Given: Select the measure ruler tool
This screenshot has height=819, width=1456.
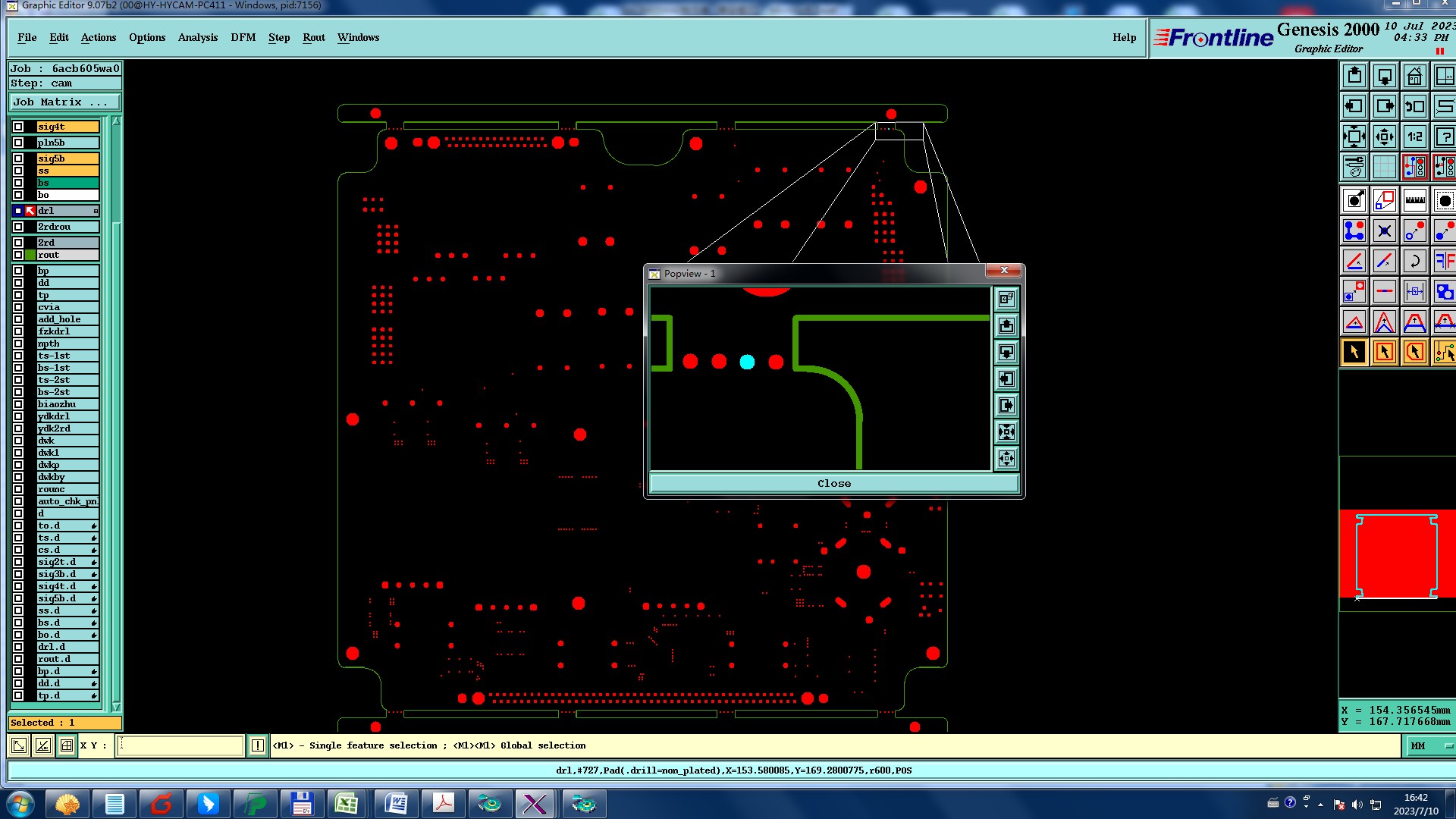Looking at the screenshot, I should pyautogui.click(x=1414, y=201).
